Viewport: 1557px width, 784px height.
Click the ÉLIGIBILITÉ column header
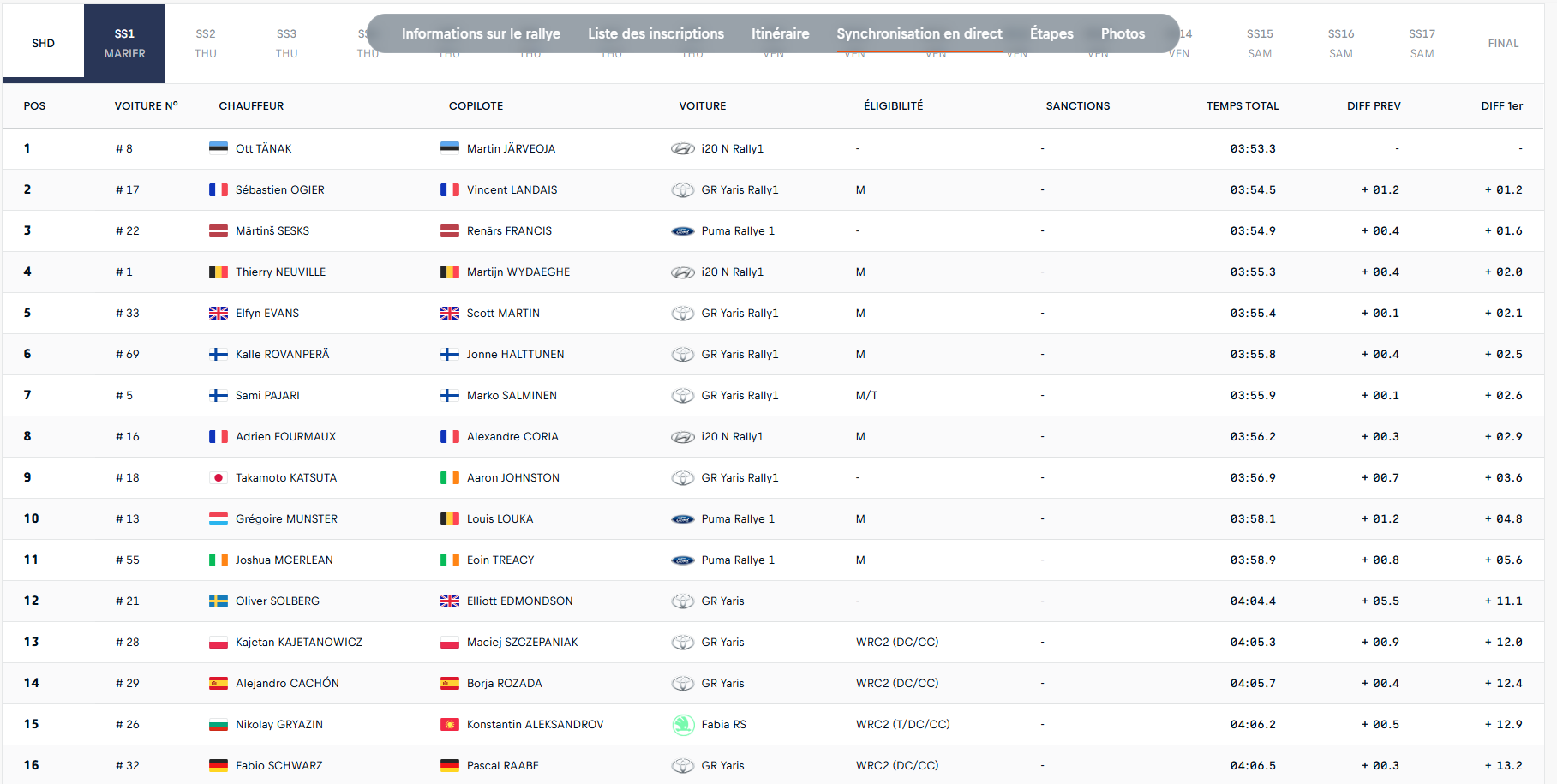pos(893,106)
